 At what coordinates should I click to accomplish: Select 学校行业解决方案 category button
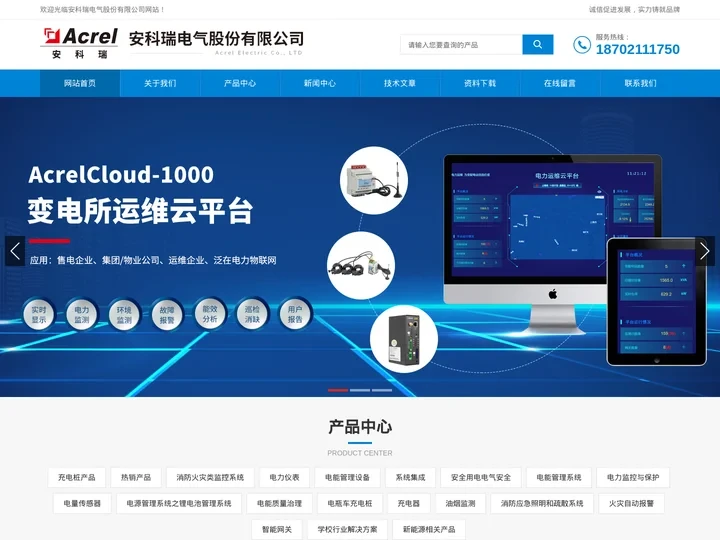click(x=348, y=529)
